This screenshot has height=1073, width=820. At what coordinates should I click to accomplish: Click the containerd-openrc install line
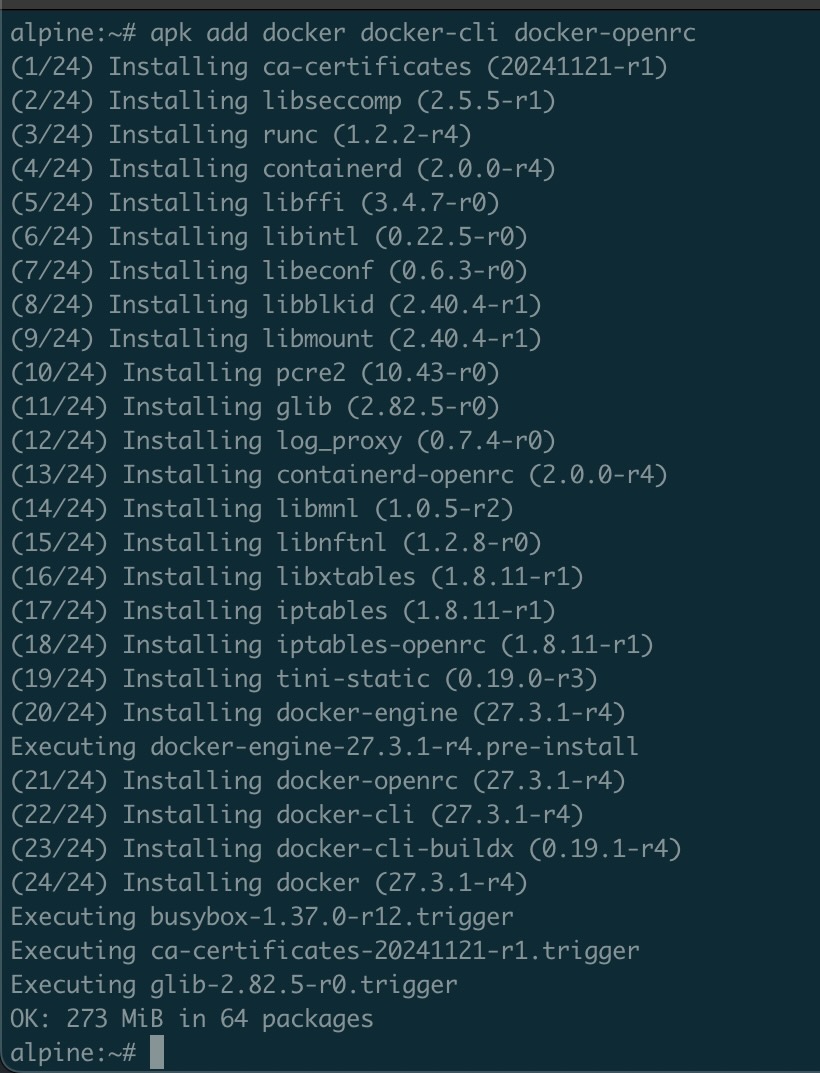pos(339,474)
